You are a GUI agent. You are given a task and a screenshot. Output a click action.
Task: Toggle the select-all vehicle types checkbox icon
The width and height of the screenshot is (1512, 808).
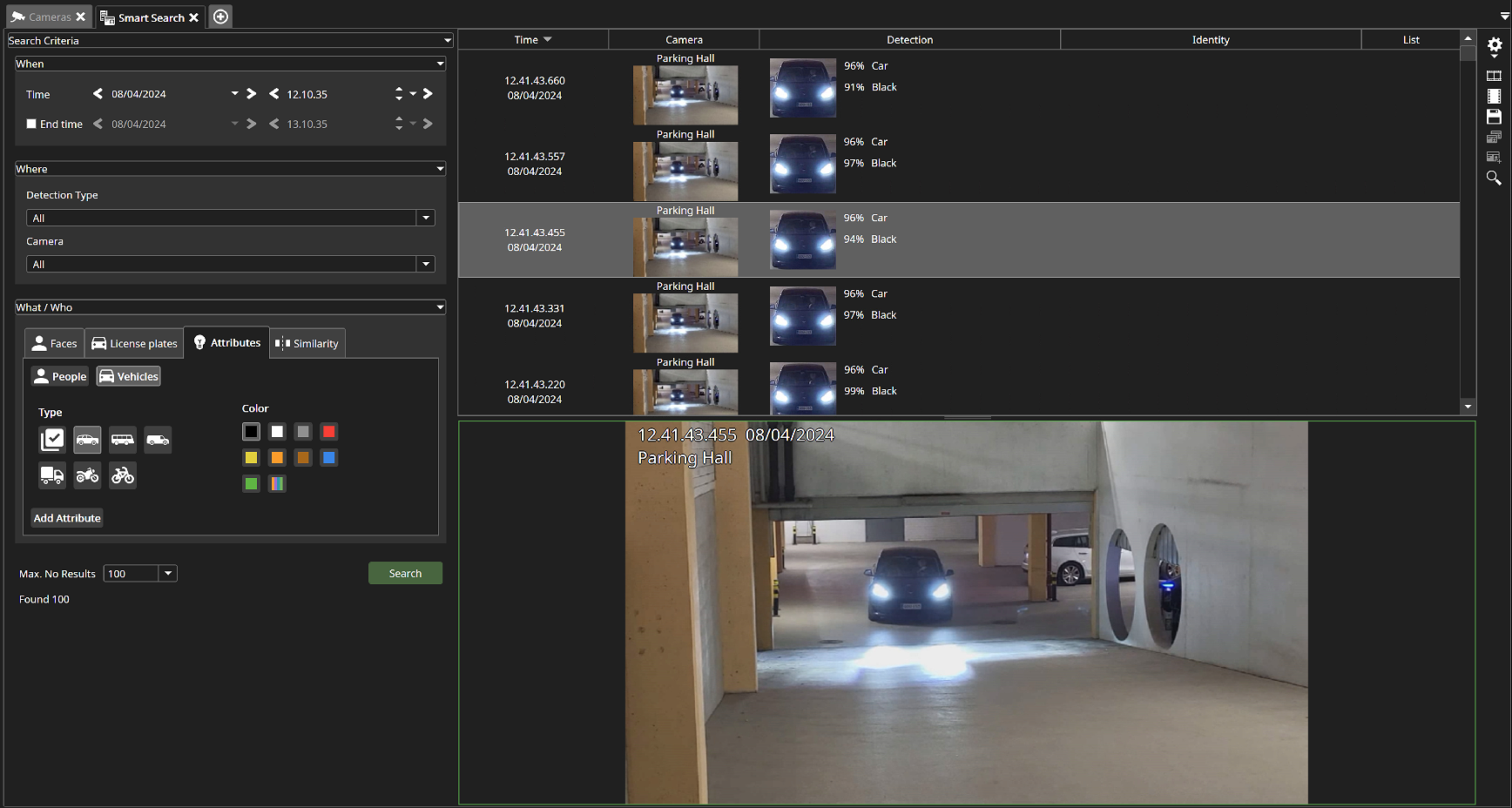(52, 440)
